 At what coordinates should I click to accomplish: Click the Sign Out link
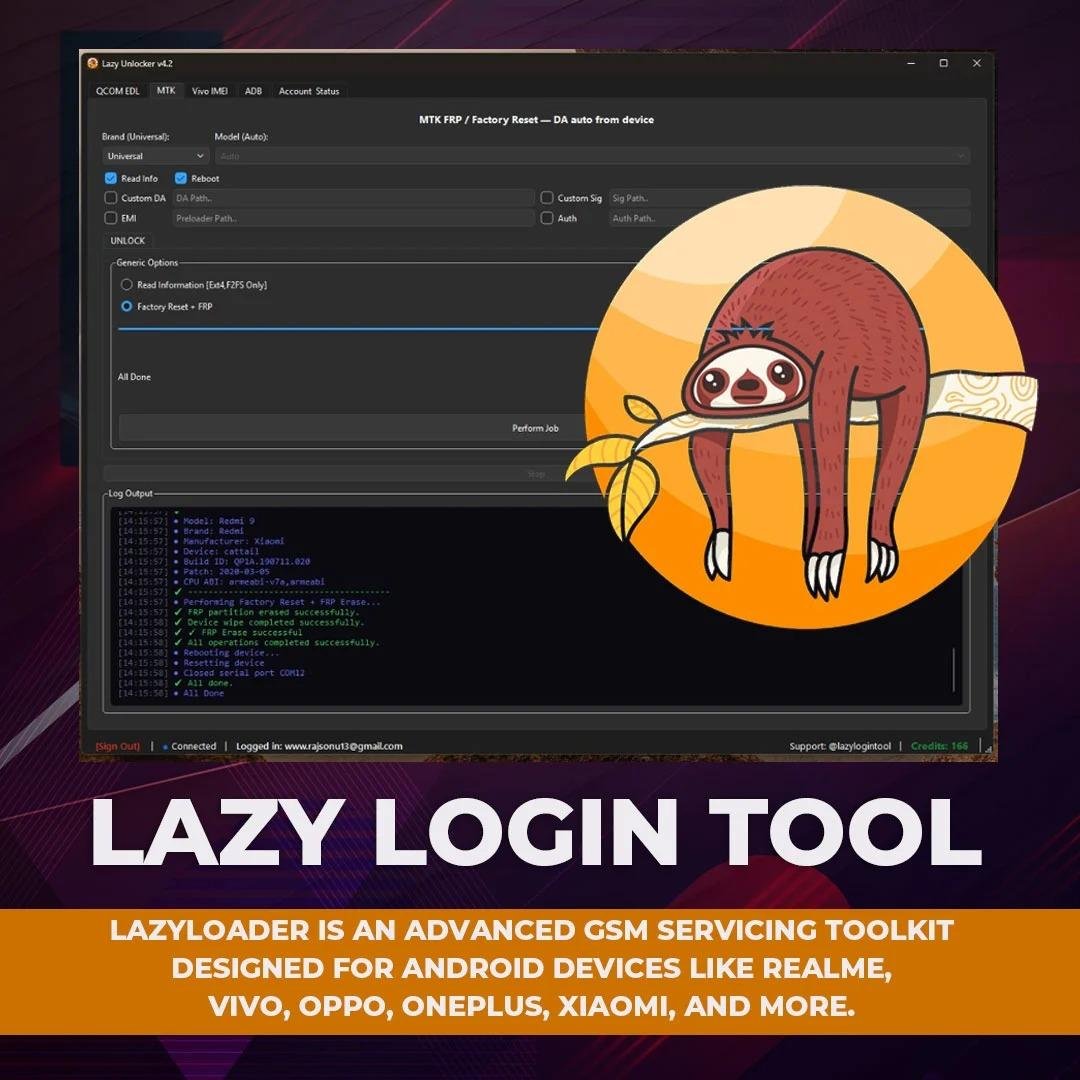click(x=118, y=746)
